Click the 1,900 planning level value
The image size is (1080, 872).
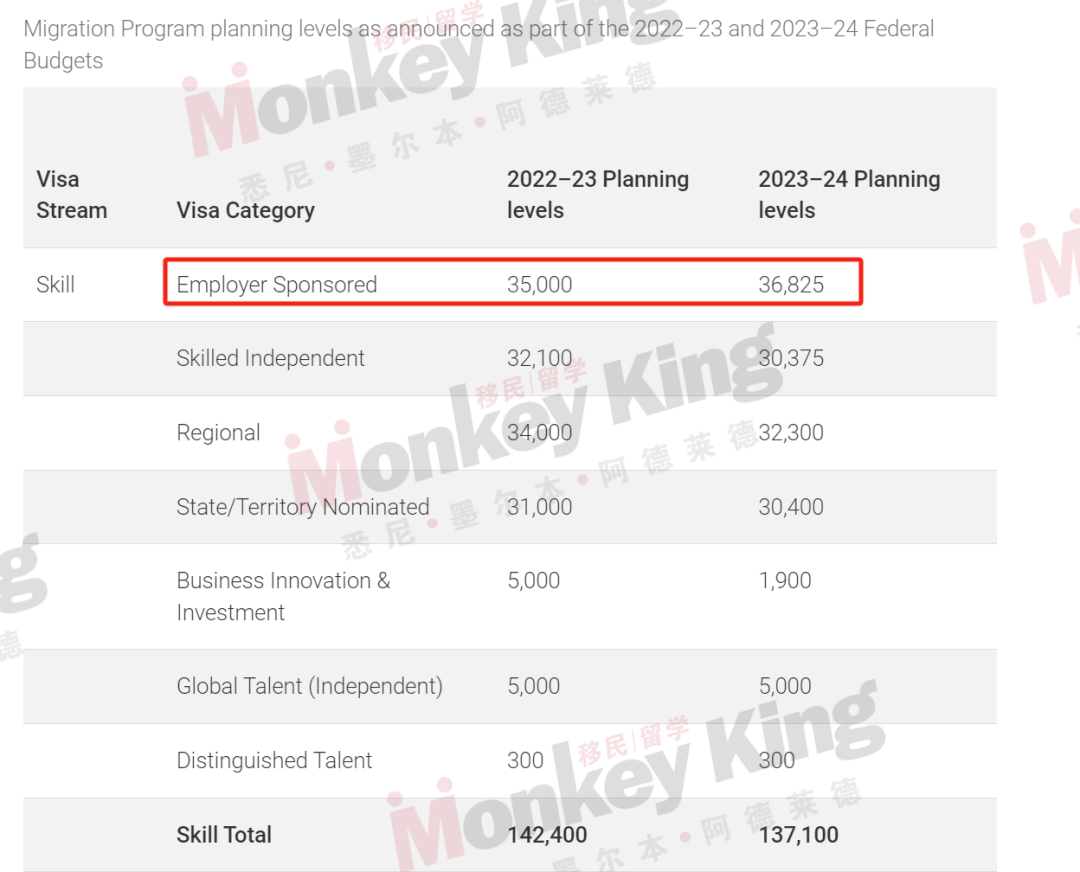tap(785, 581)
